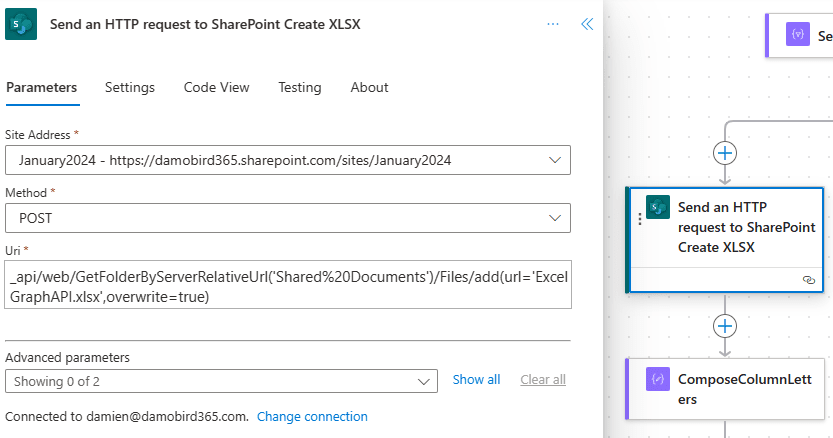Click the ComposeColumnLetters compose icon

tap(657, 380)
